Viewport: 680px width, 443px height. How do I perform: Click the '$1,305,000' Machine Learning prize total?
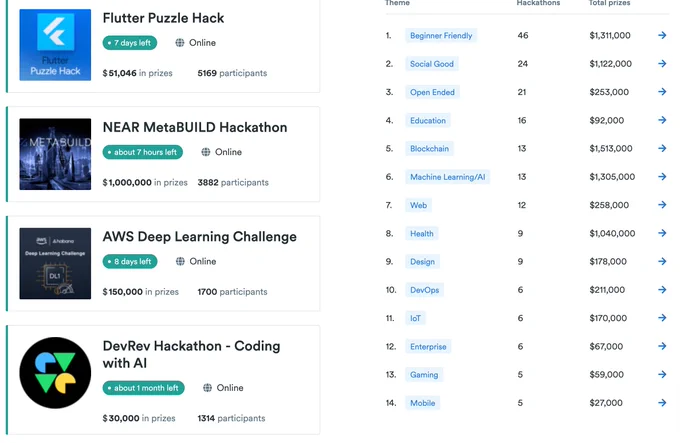(x=612, y=177)
